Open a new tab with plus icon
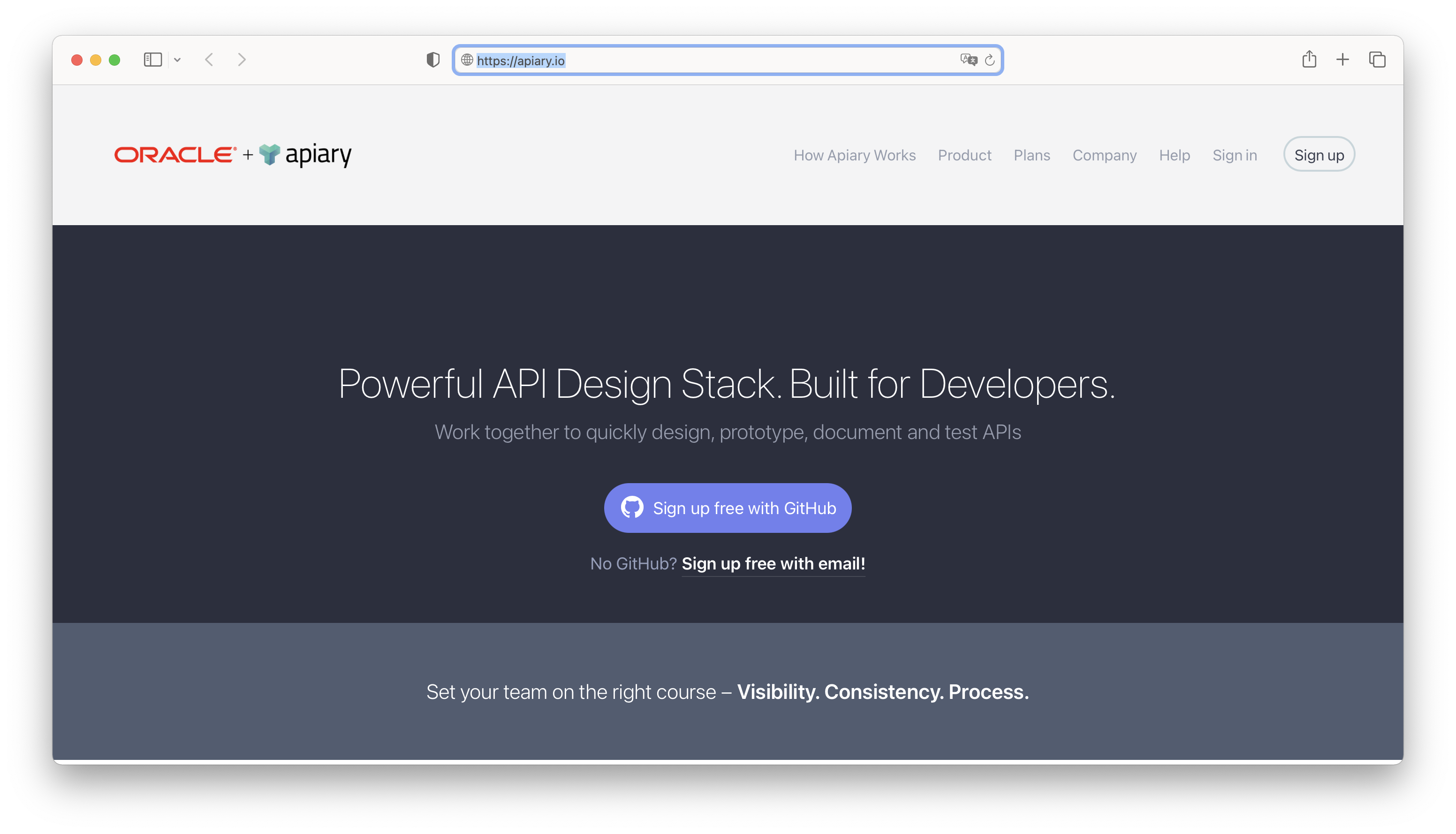 tap(1342, 60)
